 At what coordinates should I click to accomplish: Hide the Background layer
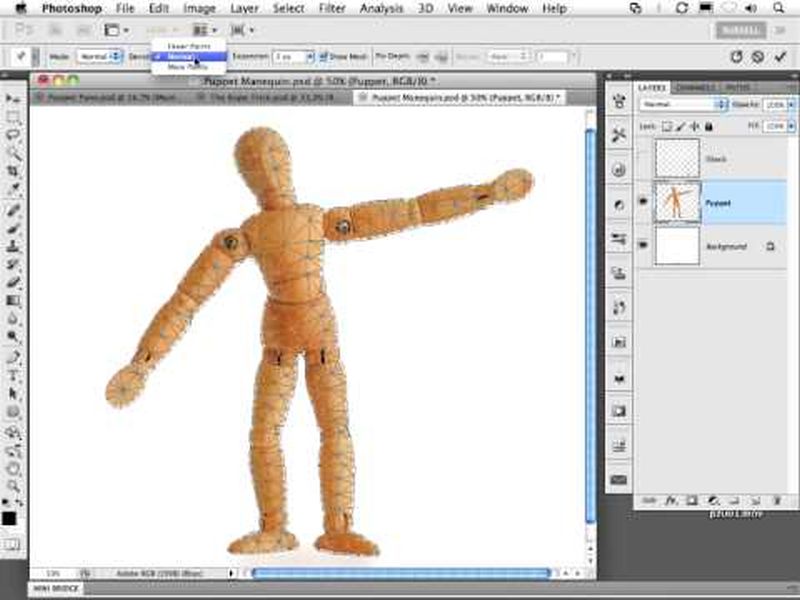[x=642, y=244]
